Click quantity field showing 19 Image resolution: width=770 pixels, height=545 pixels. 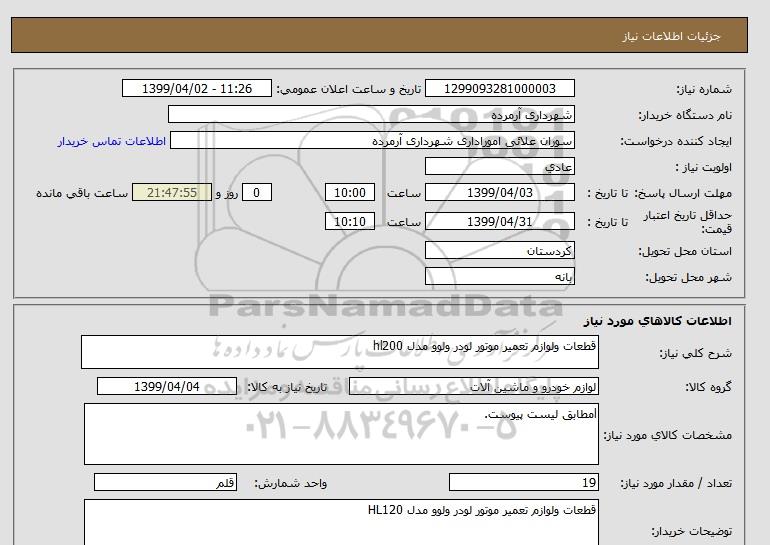pos(523,483)
